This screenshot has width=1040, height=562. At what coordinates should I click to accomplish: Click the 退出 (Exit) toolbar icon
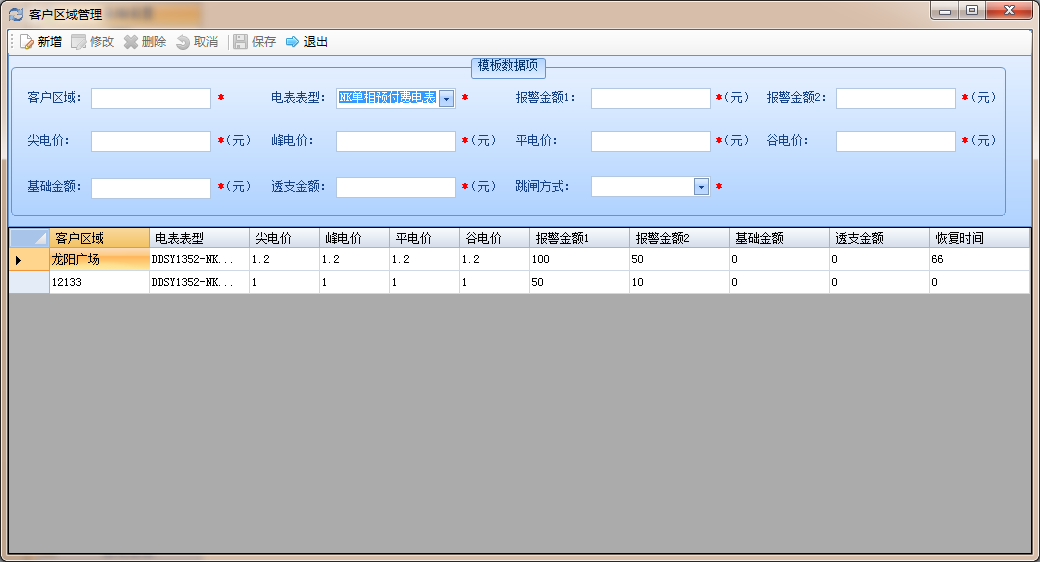(x=293, y=42)
